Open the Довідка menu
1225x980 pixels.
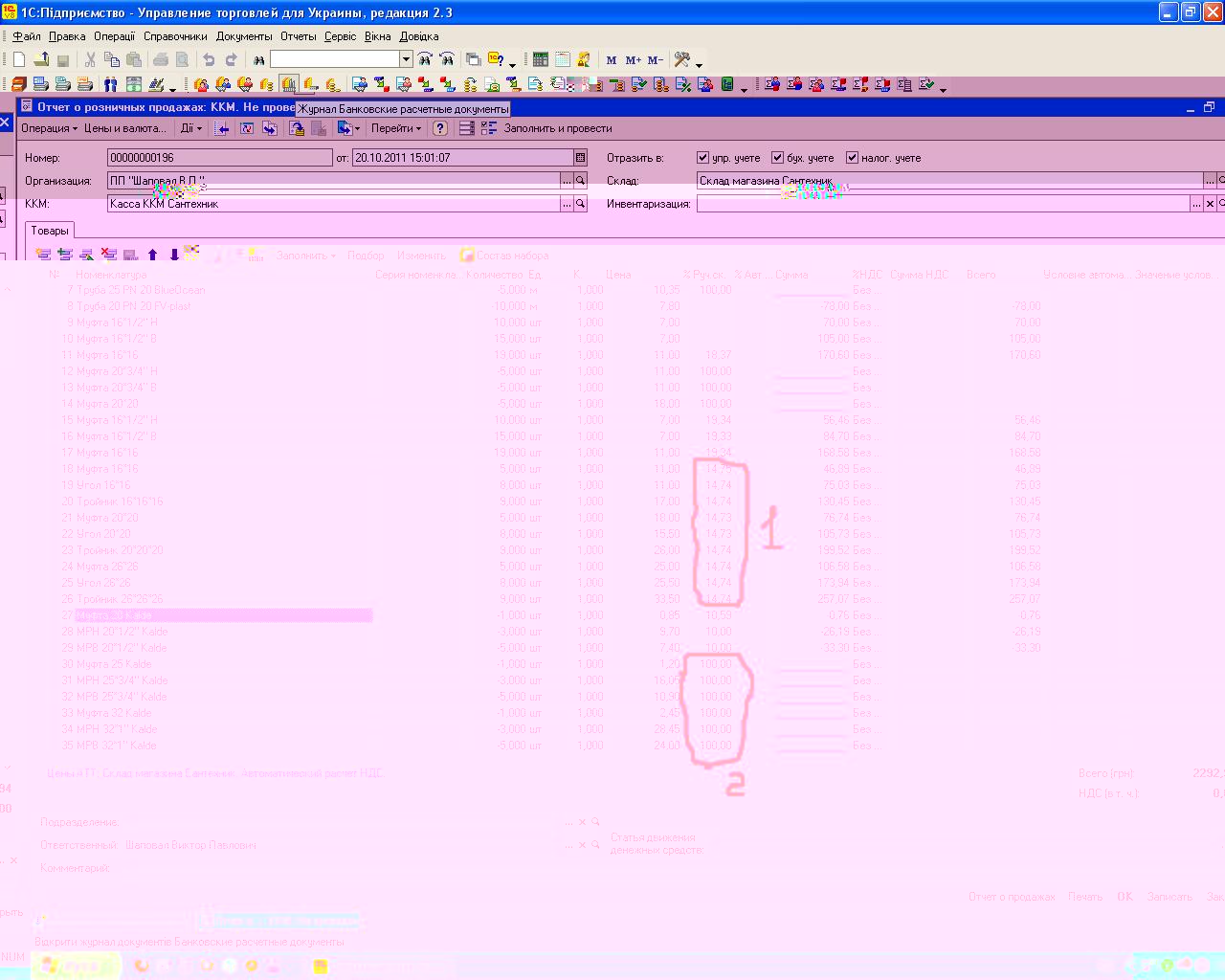(x=419, y=36)
